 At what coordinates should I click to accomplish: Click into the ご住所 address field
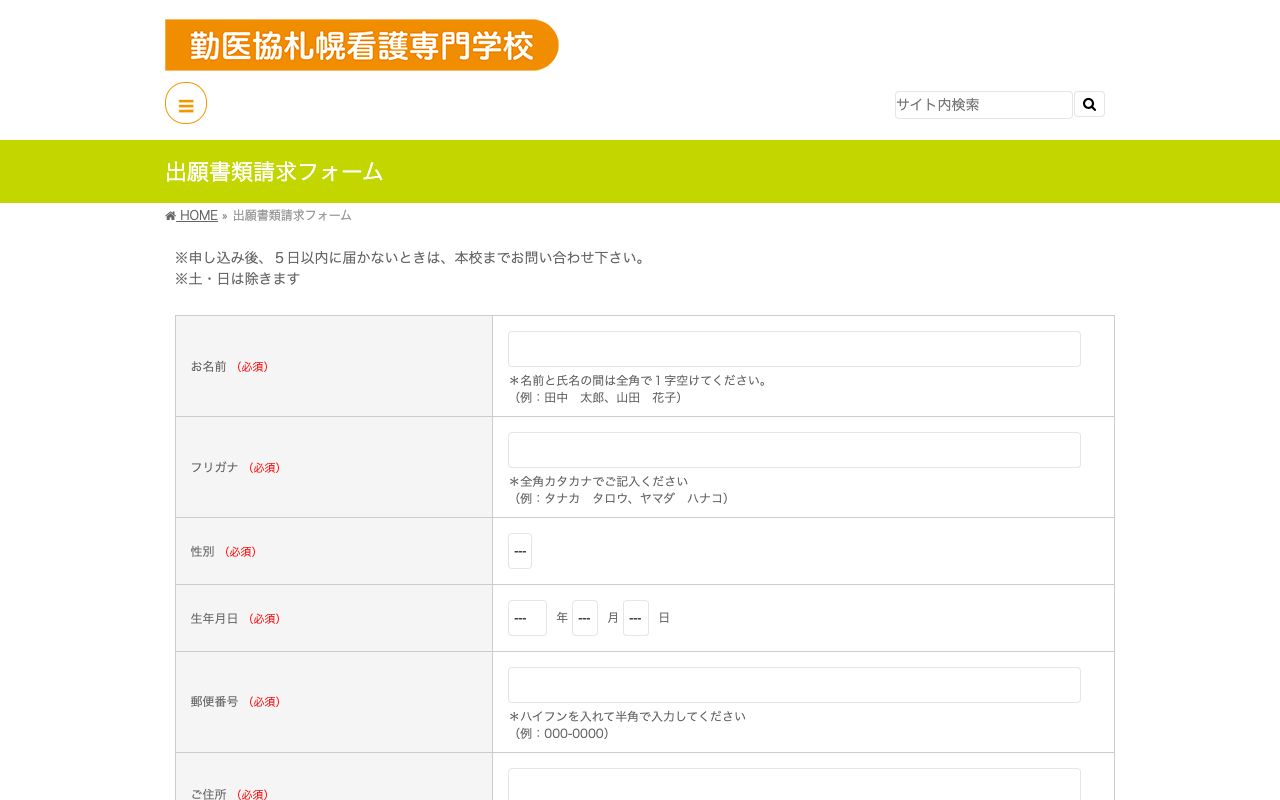(794, 785)
